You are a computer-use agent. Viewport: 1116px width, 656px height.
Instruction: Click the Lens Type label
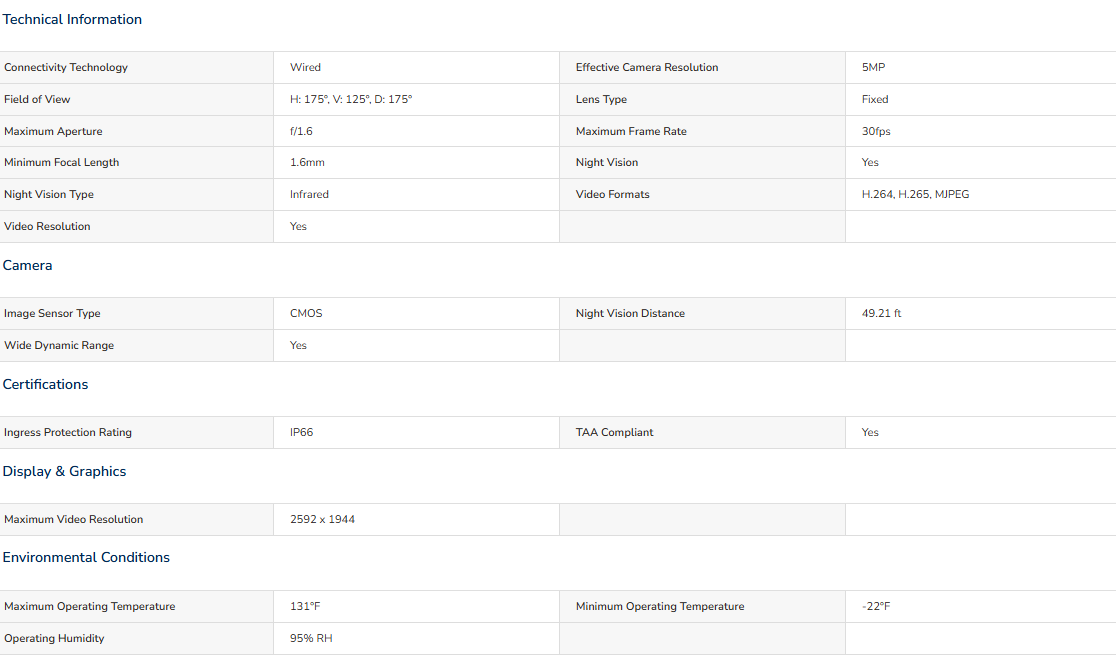(x=601, y=99)
